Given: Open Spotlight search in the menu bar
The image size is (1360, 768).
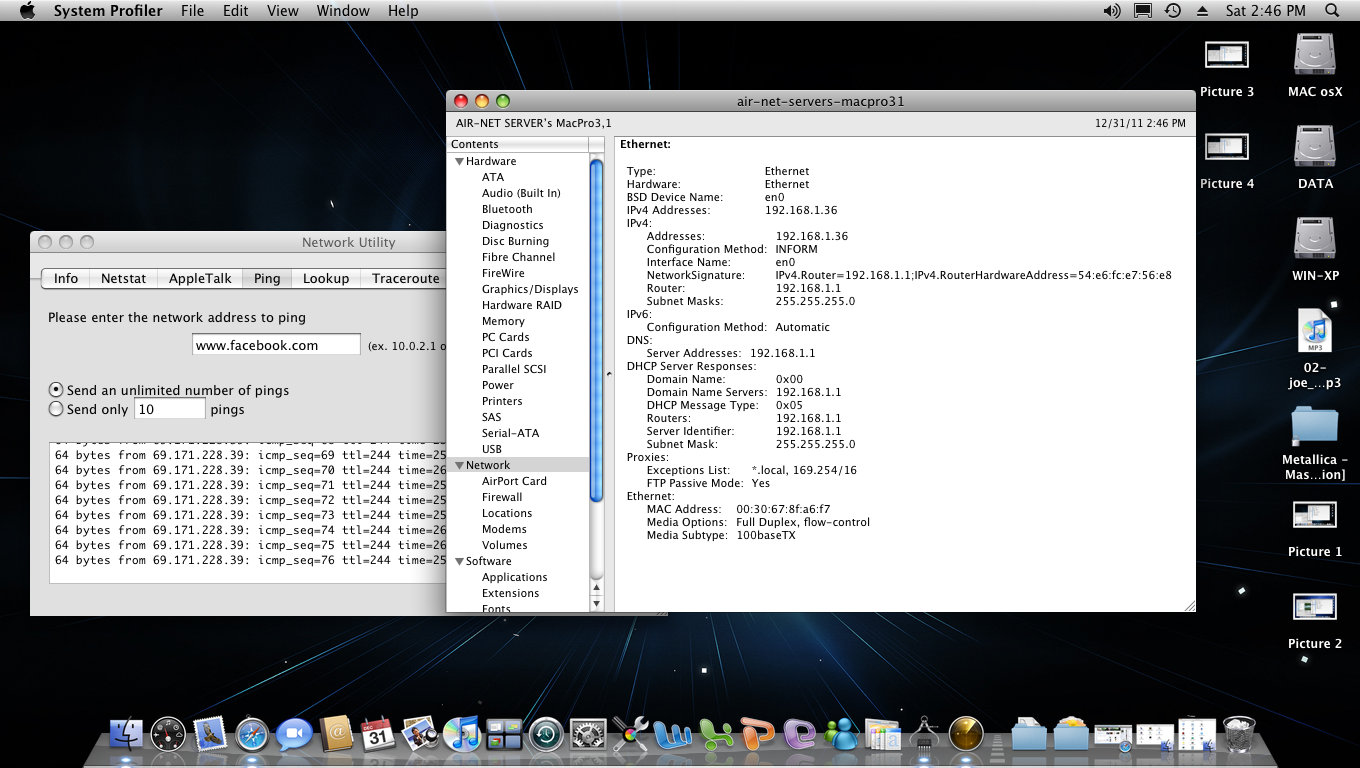Looking at the screenshot, I should [x=1334, y=11].
